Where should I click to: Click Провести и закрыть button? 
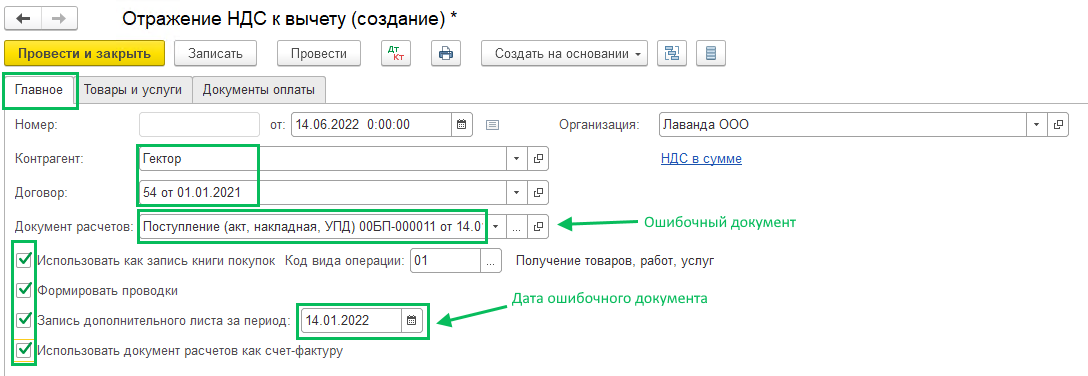tap(85, 53)
